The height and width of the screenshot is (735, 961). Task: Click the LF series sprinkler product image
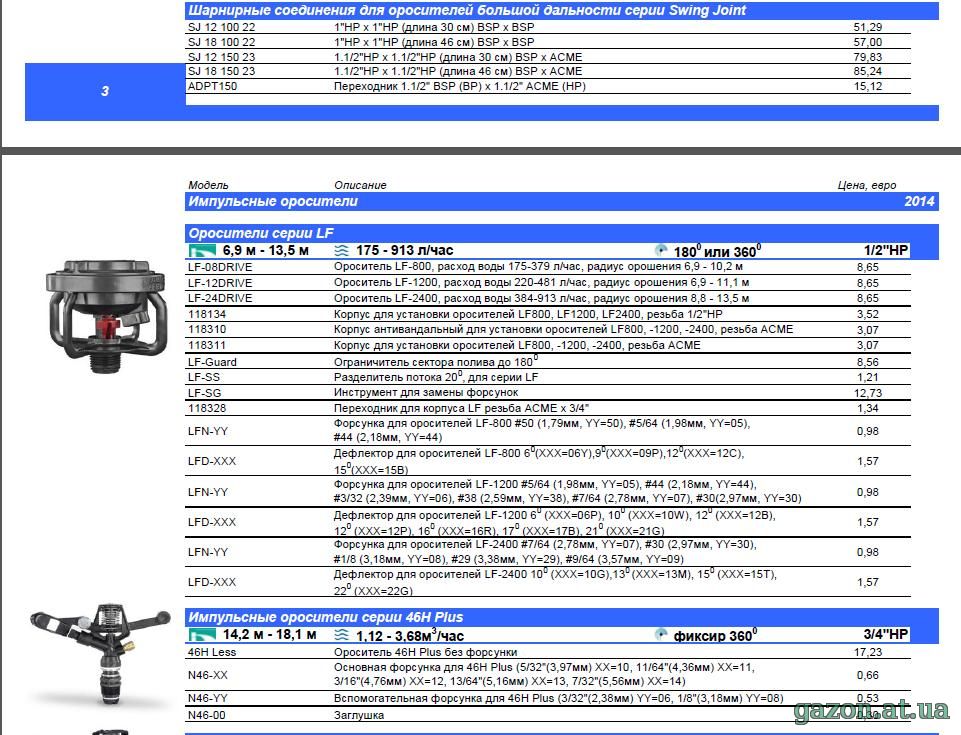106,316
